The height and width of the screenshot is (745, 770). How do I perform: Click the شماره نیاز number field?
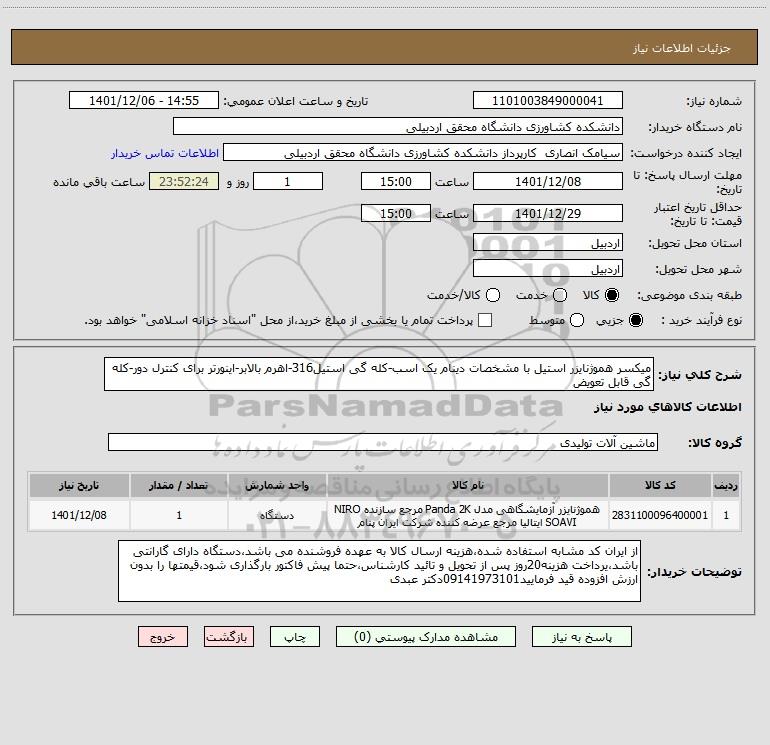548,101
